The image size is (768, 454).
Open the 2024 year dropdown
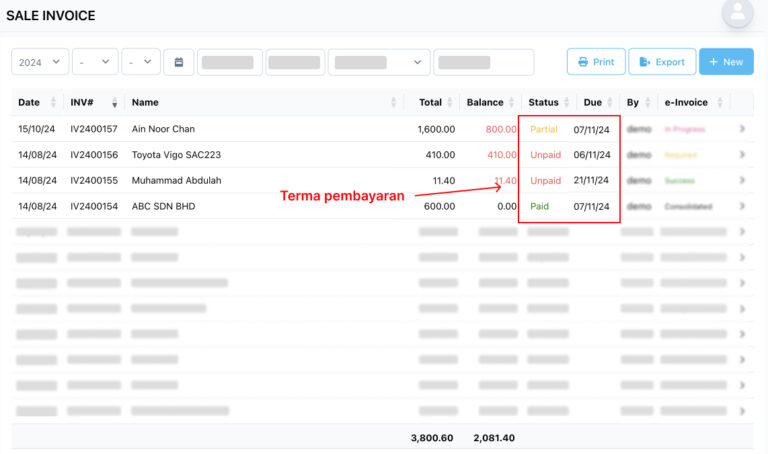point(40,62)
